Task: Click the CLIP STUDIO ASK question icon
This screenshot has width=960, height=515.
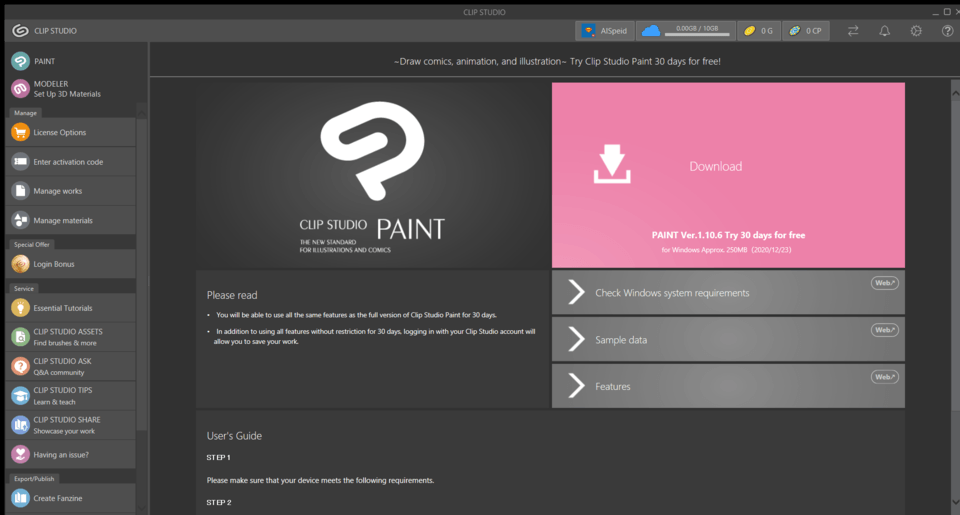Action: (x=20, y=366)
